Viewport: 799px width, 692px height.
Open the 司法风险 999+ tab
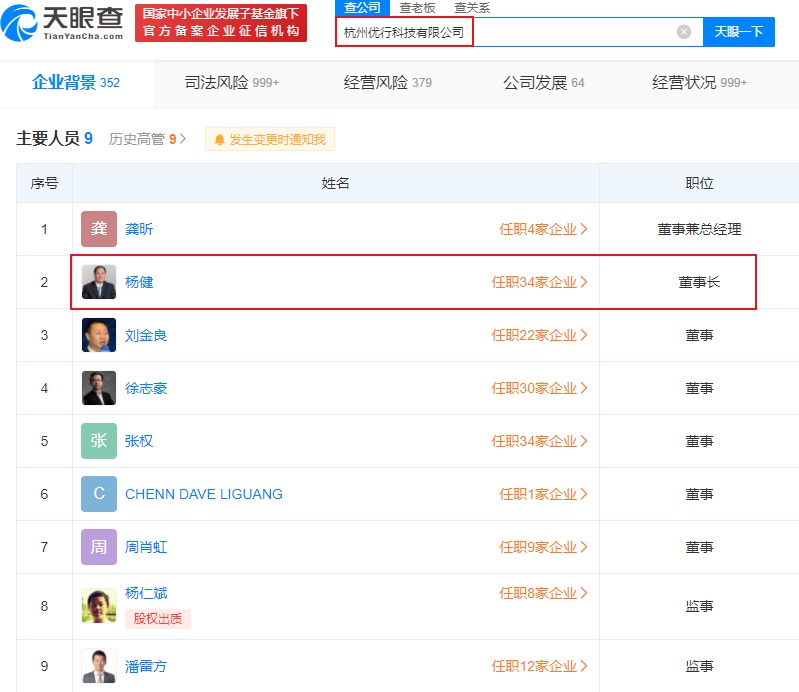pyautogui.click(x=232, y=83)
